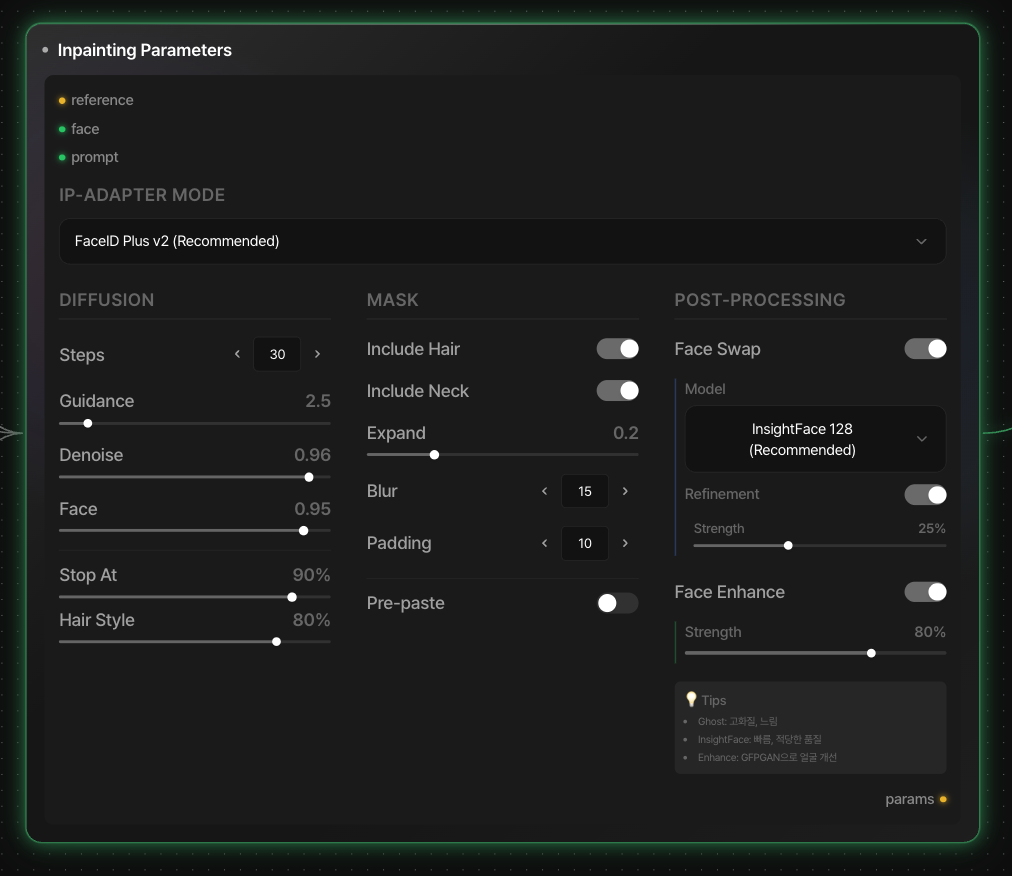1012x876 pixels.
Task: Decrease Blur with the left chevron
Action: pos(544,491)
